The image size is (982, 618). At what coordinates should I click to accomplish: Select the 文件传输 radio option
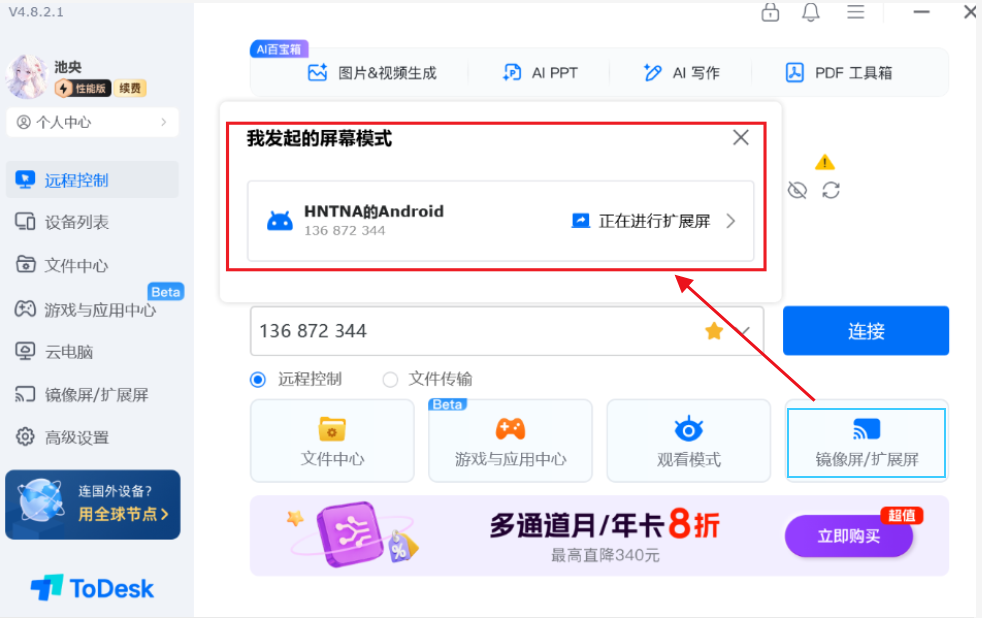pyautogui.click(x=391, y=379)
